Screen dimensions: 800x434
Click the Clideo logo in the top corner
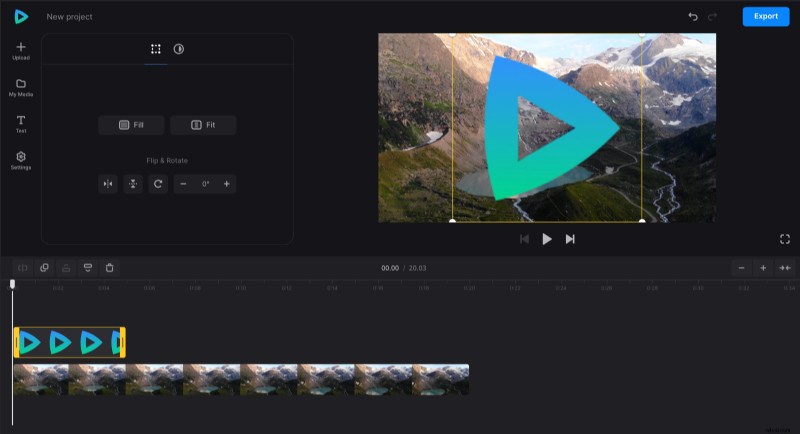[21, 17]
